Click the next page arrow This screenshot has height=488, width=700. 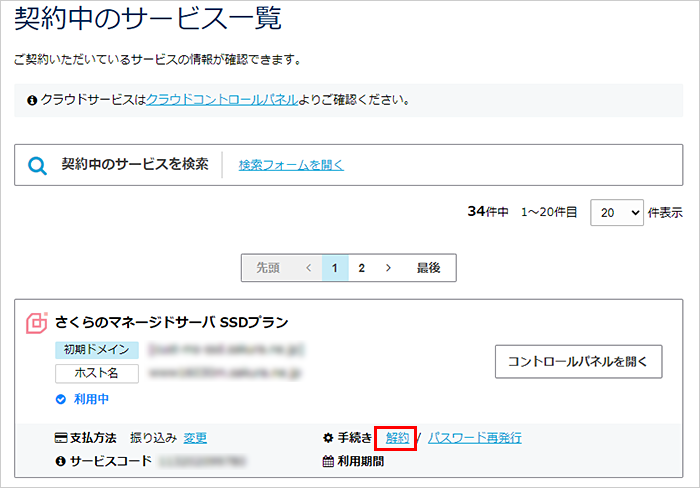coord(388,268)
